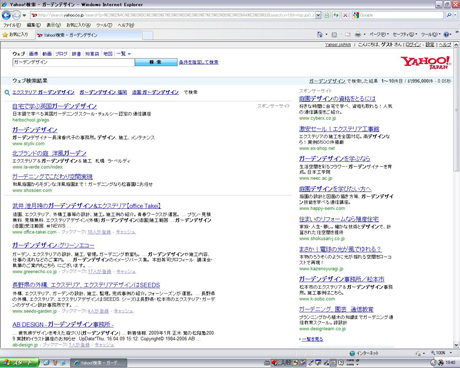Click related search ガーデンデザイン 福岡

pyautogui.click(x=103, y=92)
